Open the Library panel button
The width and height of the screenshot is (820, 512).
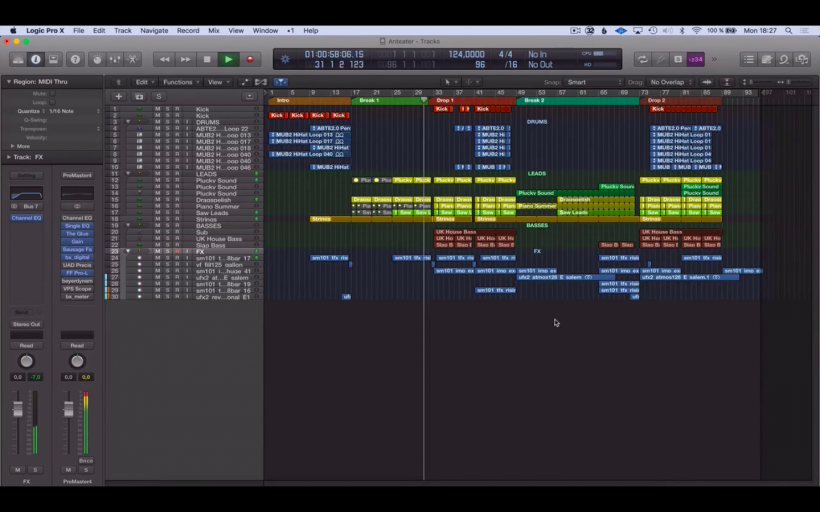pyautogui.click(x=18, y=60)
